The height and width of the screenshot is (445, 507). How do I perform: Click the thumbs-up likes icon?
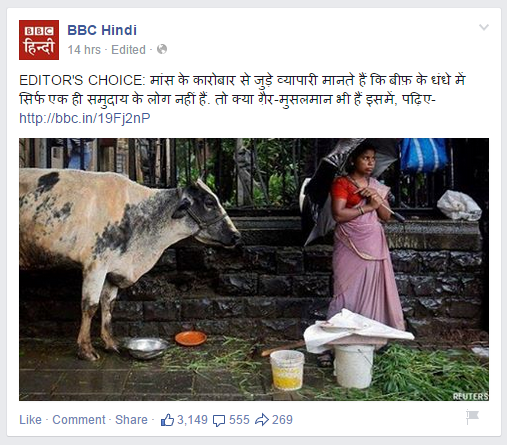click(167, 420)
